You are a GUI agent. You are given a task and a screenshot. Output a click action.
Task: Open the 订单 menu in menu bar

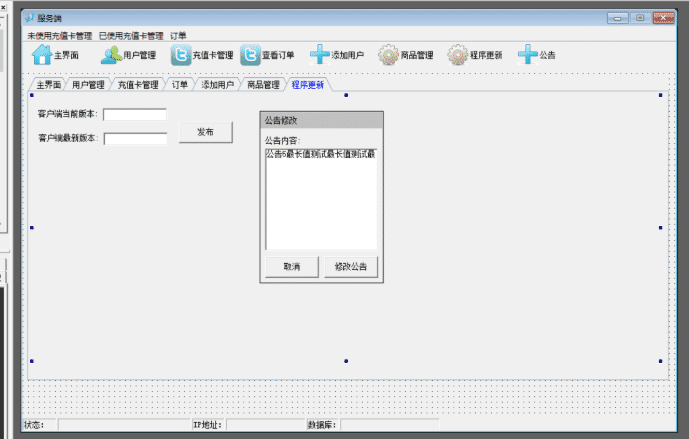(x=178, y=36)
